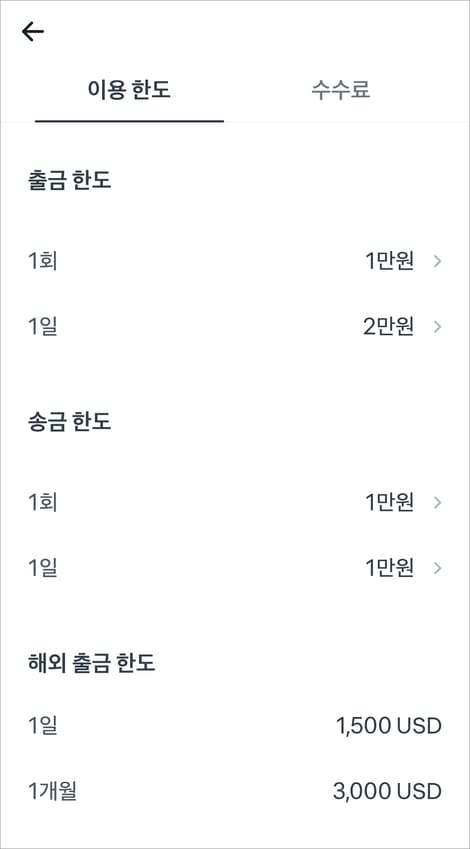Image resolution: width=470 pixels, height=849 pixels.
Task: Tap the 1만원 value for 출금 한도 1회
Action: coord(389,262)
